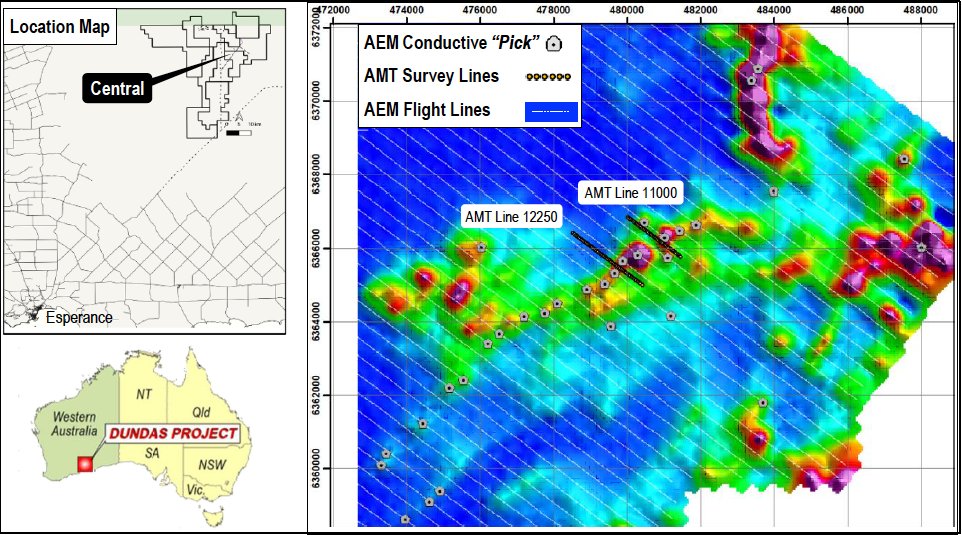This screenshot has width=962, height=535.
Task: Select the "DUNDAS PROJECT" label box
Action: 173,434
